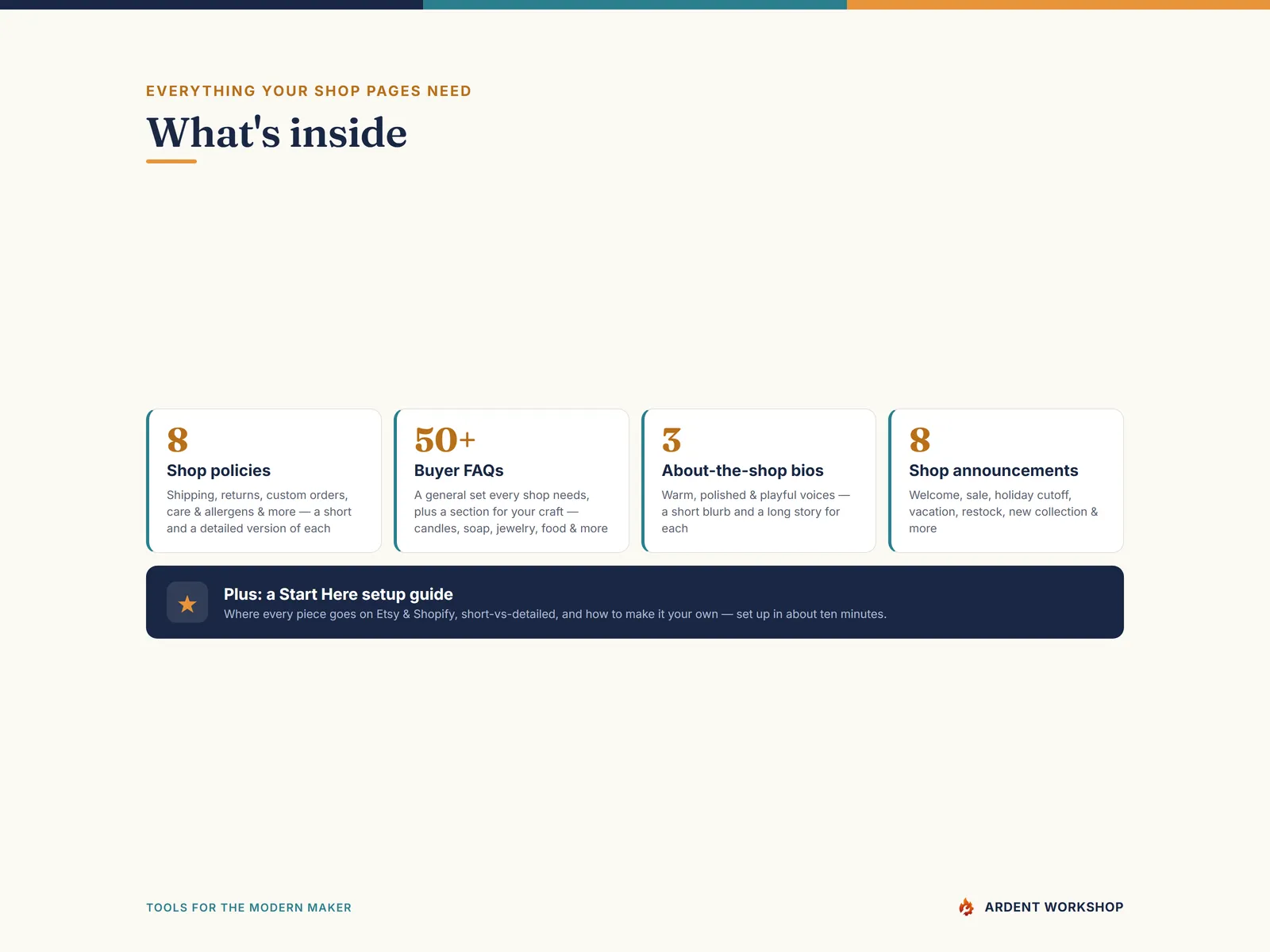Image resolution: width=1270 pixels, height=952 pixels.
Task: Click the 'Where every piece goes on Etsy' line
Action: click(555, 614)
